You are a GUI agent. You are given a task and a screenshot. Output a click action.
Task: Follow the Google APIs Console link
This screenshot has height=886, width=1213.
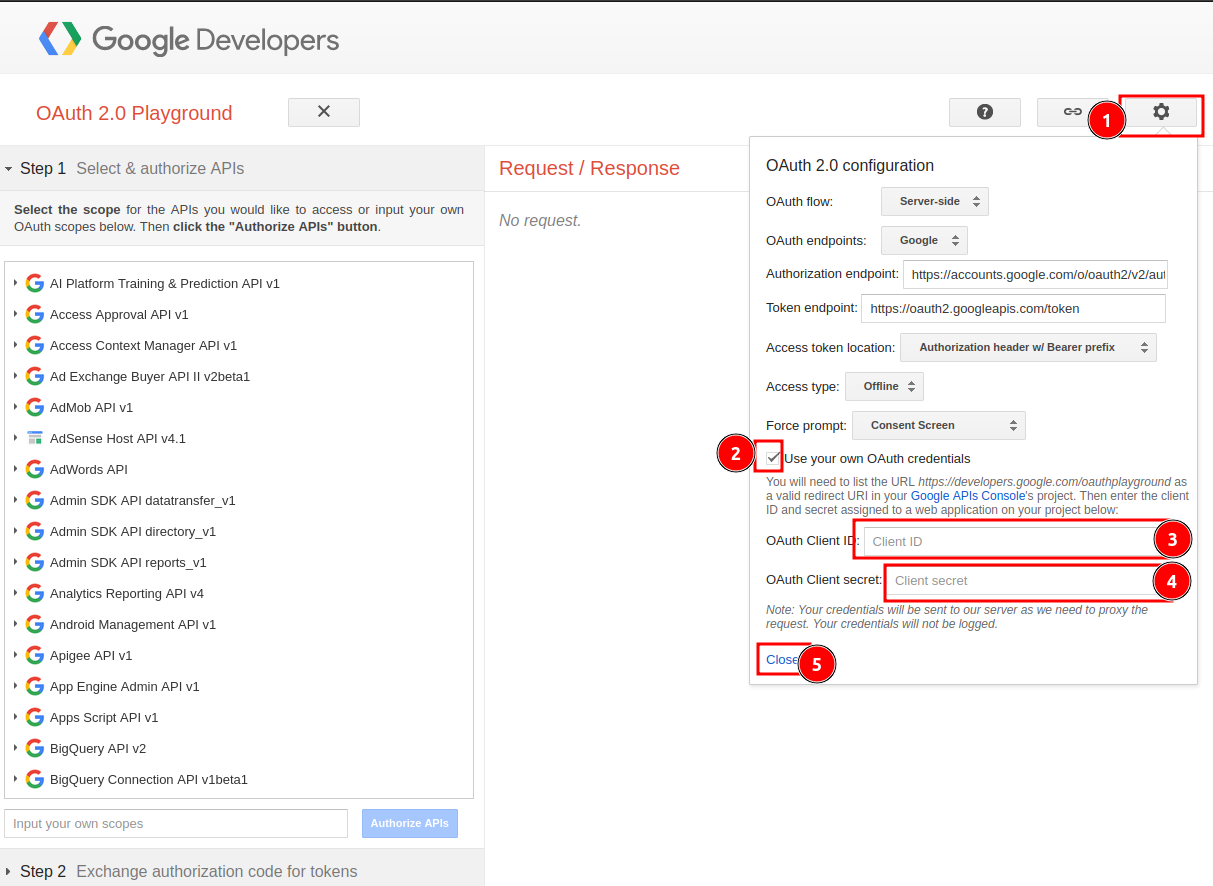(x=967, y=495)
